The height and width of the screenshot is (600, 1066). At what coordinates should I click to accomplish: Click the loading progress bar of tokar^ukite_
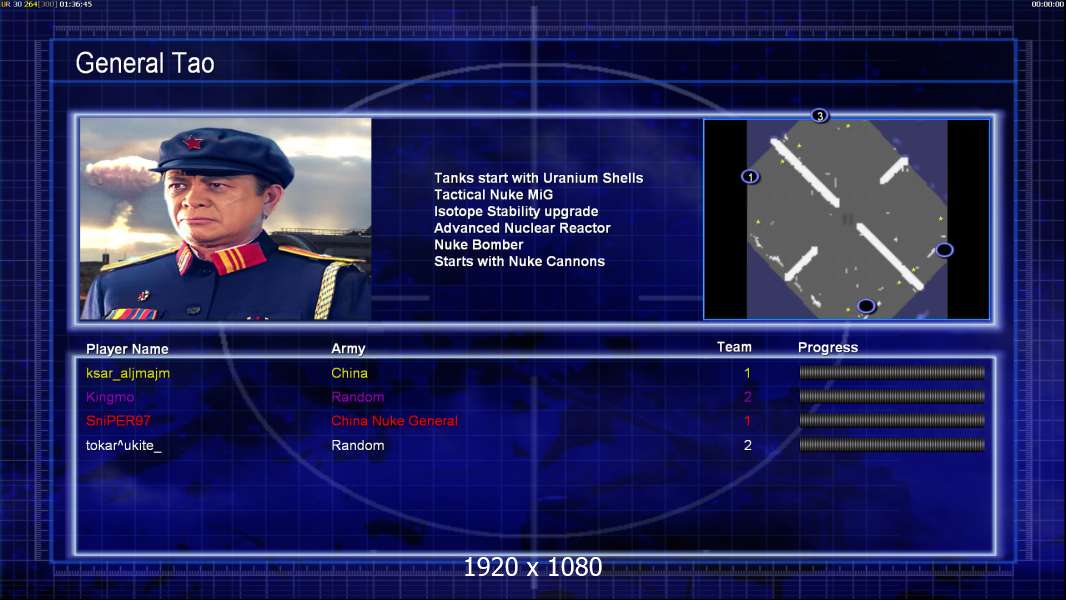pos(892,445)
